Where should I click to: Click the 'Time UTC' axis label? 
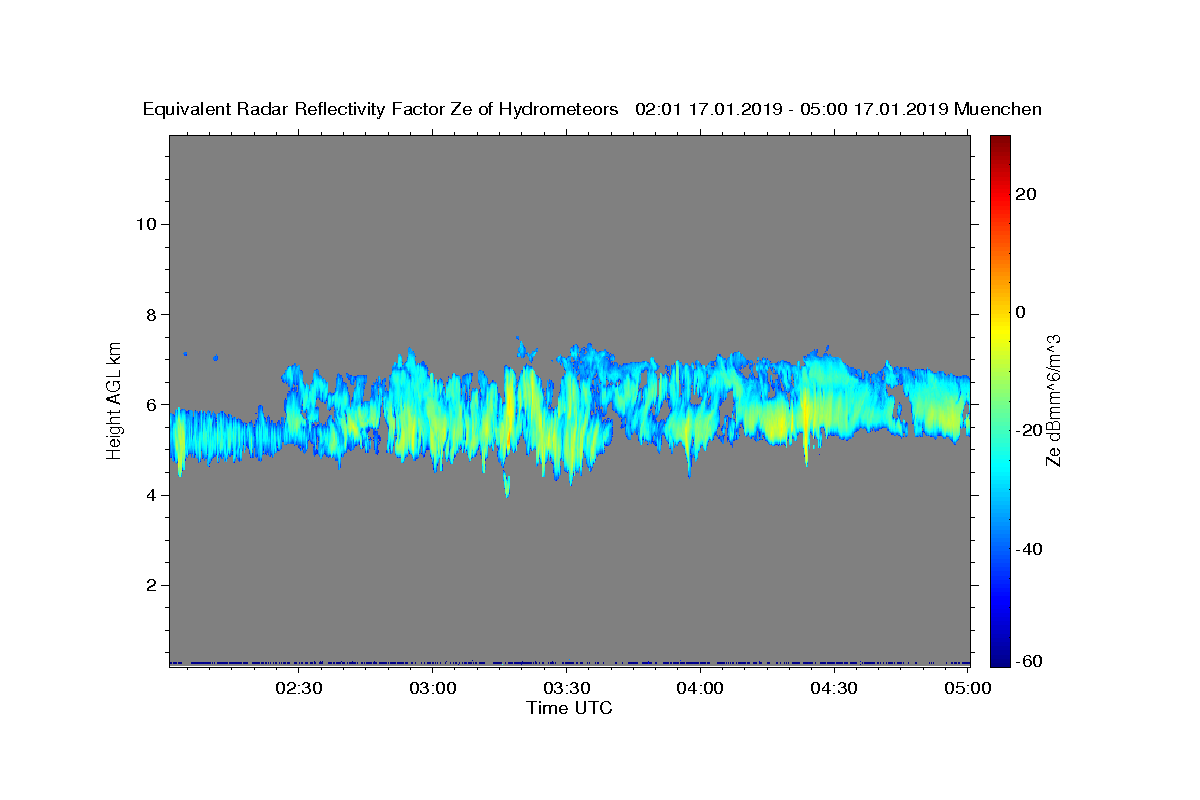(569, 708)
